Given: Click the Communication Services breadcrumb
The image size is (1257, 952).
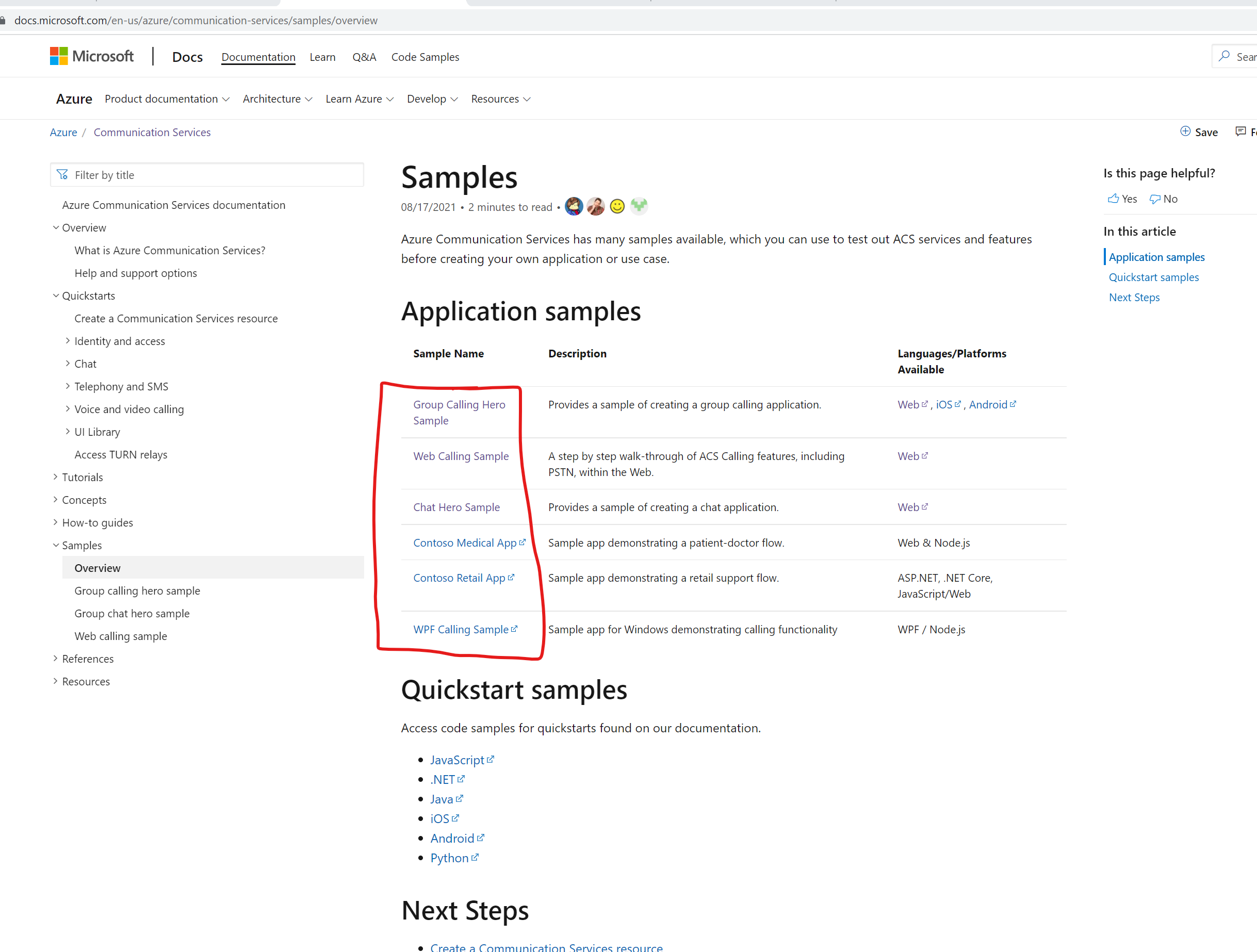Looking at the screenshot, I should 152,133.
